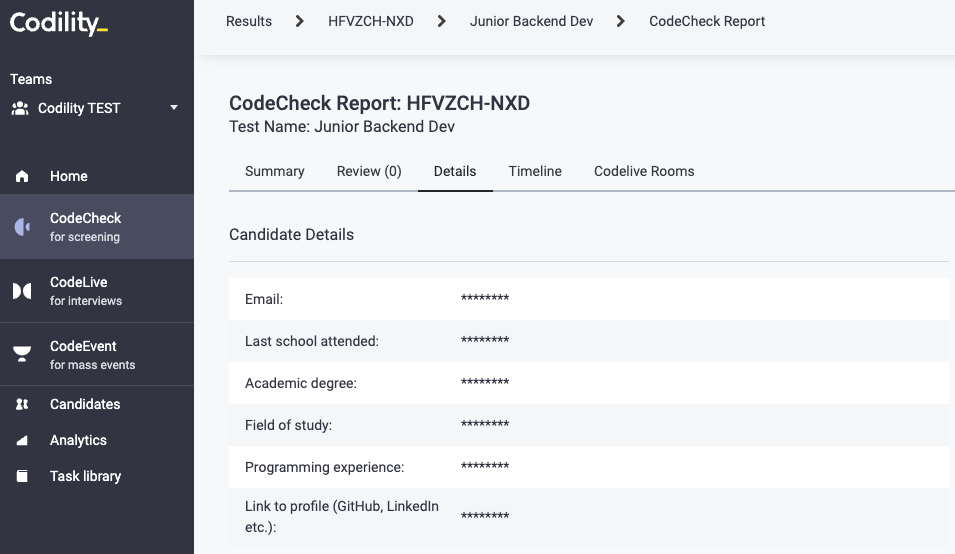Screen dimensions: 955x554
Task: Click Academic degree masked value
Action: 485,382
